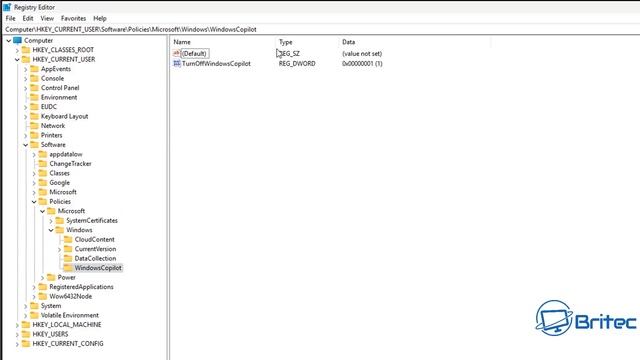Select the (Default) value name

tap(195, 53)
